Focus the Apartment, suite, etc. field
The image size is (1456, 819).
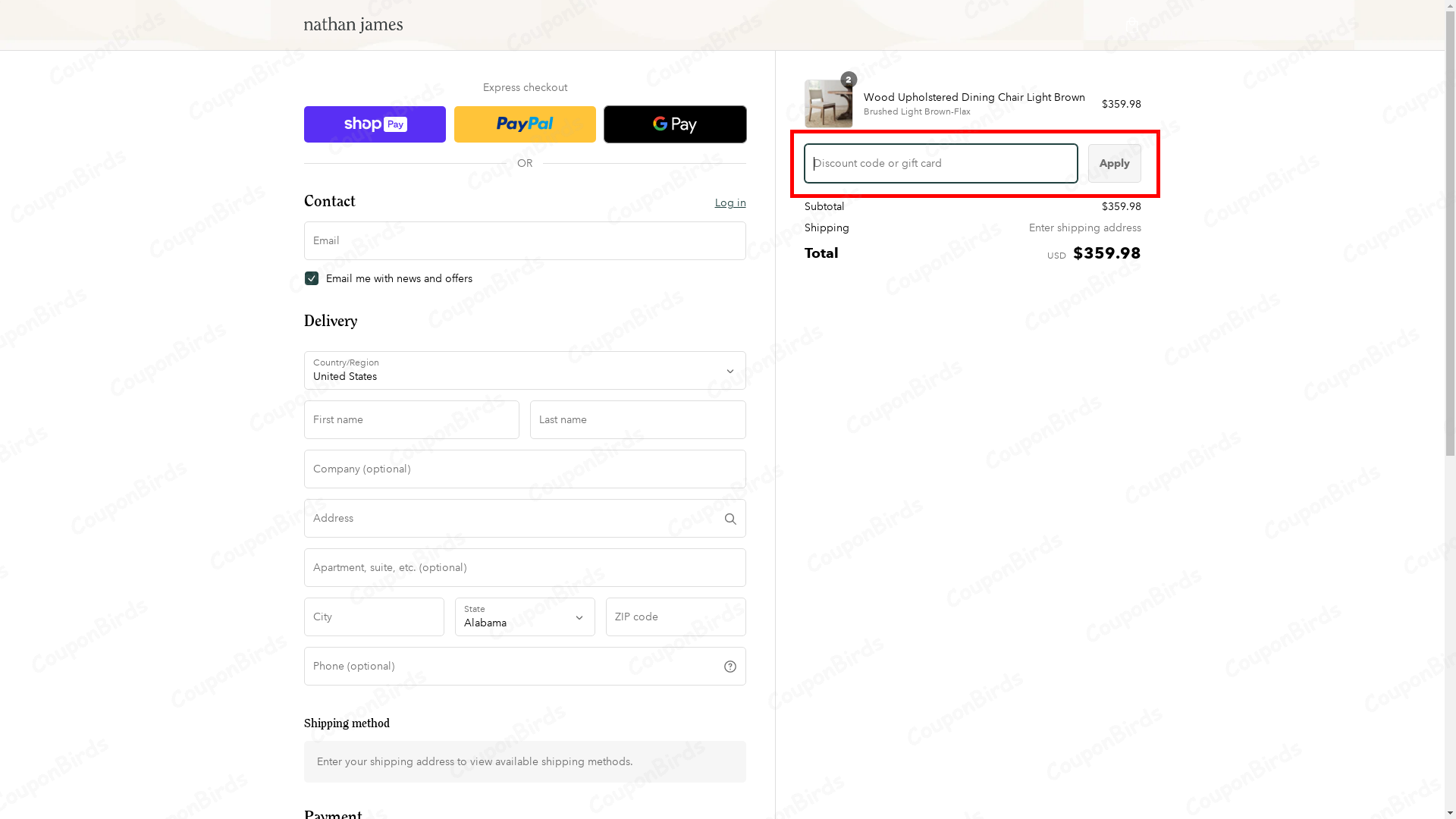coord(525,568)
